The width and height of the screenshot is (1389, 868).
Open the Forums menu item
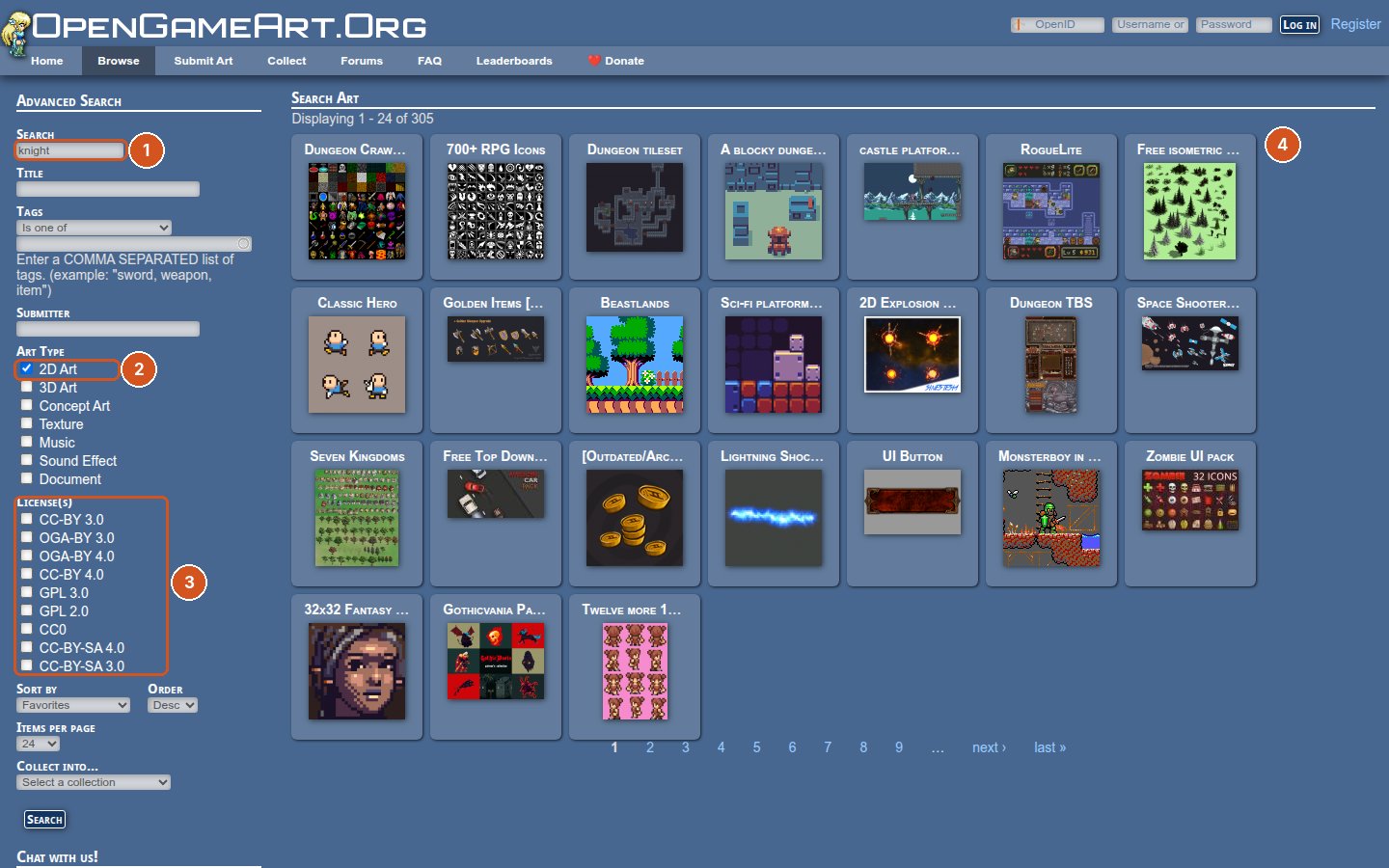(x=362, y=61)
